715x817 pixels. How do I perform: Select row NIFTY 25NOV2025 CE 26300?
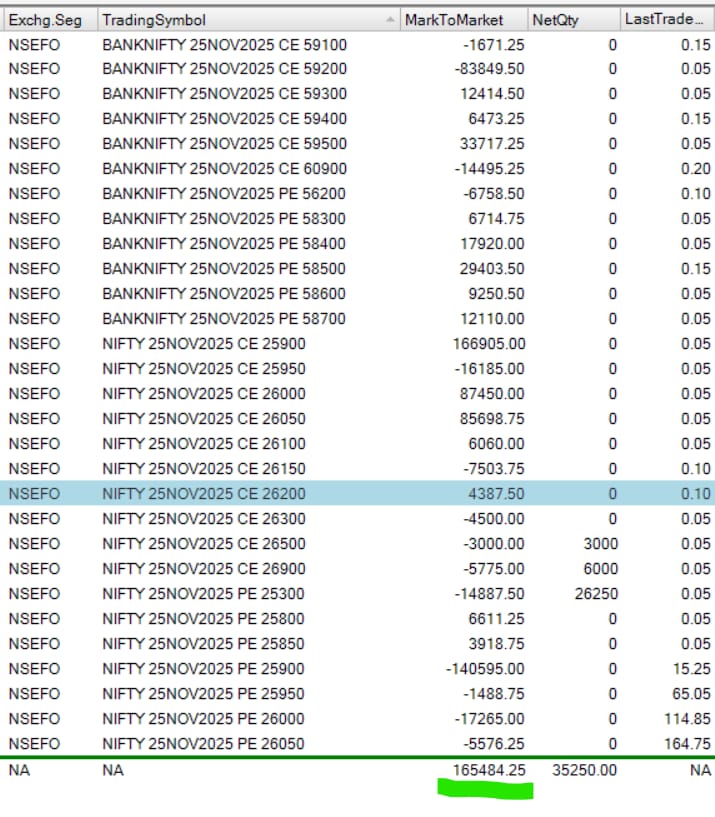pyautogui.click(x=358, y=519)
